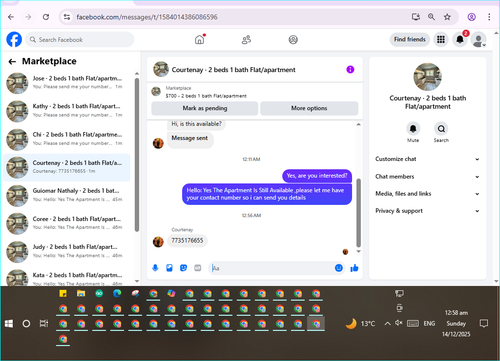This screenshot has height=361, width=500.
Task: Open the sticker picker icon
Action: coord(183,268)
